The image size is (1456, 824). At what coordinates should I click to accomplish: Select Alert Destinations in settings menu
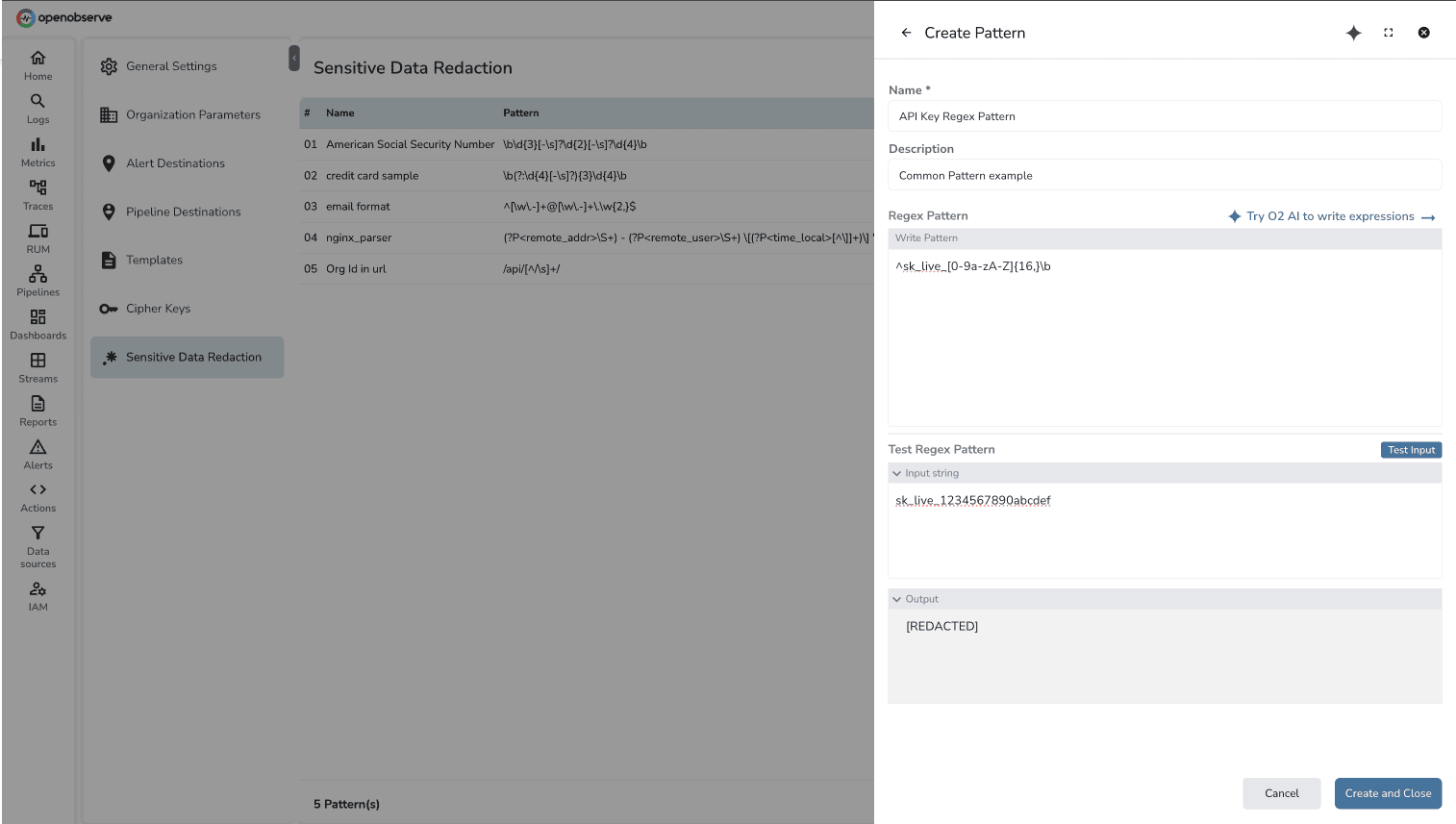175,163
